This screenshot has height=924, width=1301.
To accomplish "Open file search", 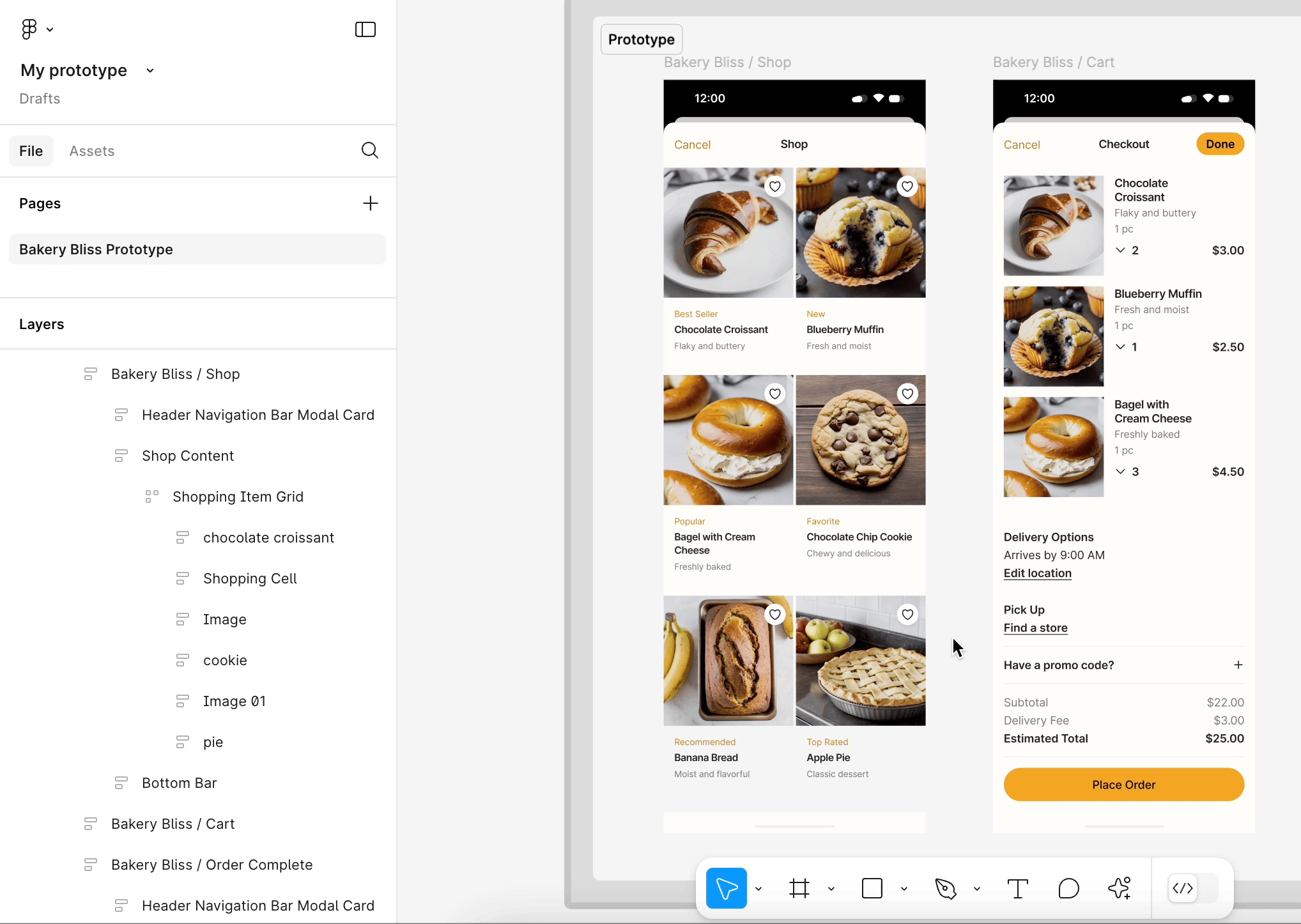I will 369,150.
